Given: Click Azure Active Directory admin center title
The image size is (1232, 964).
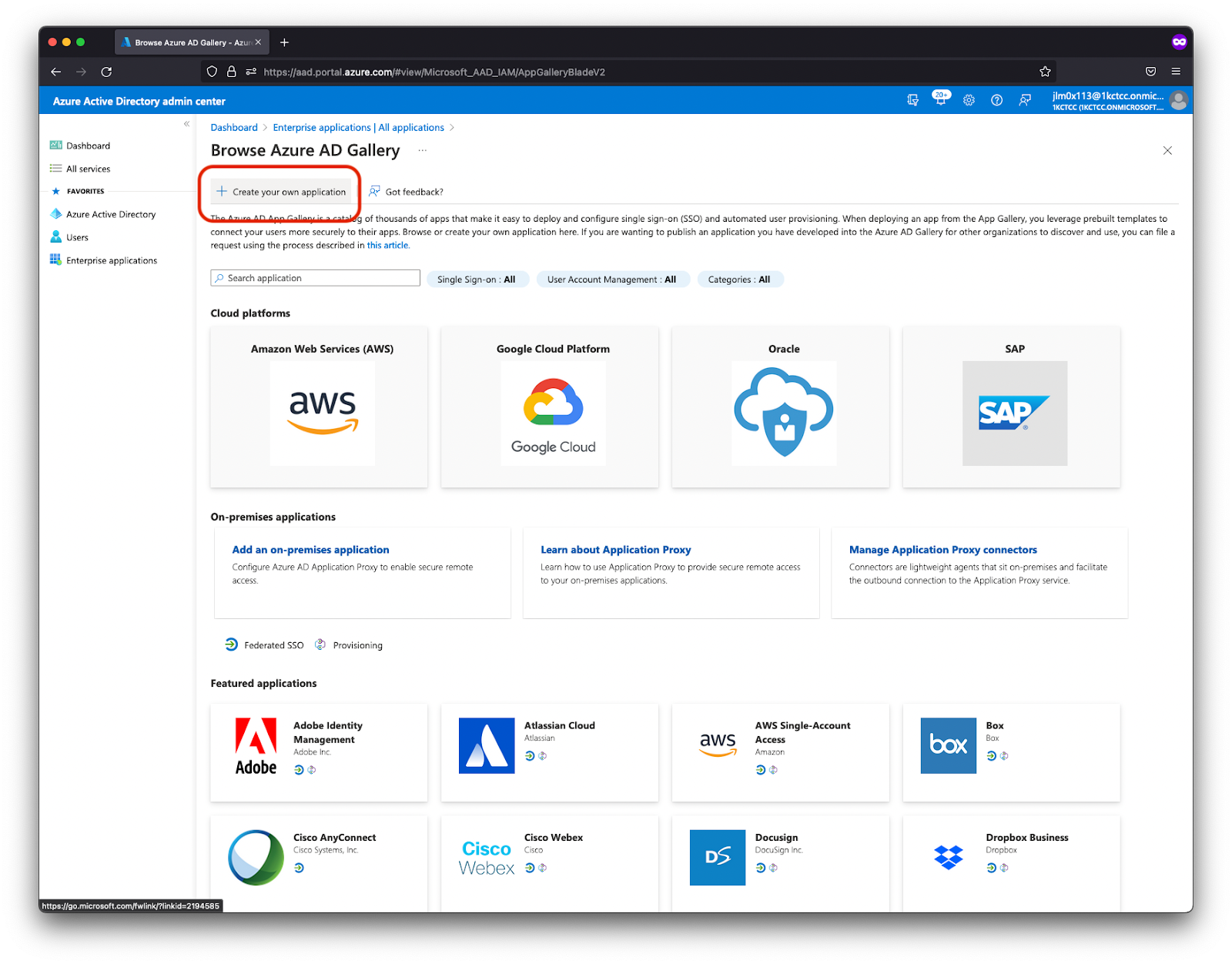Looking at the screenshot, I should tap(139, 101).
